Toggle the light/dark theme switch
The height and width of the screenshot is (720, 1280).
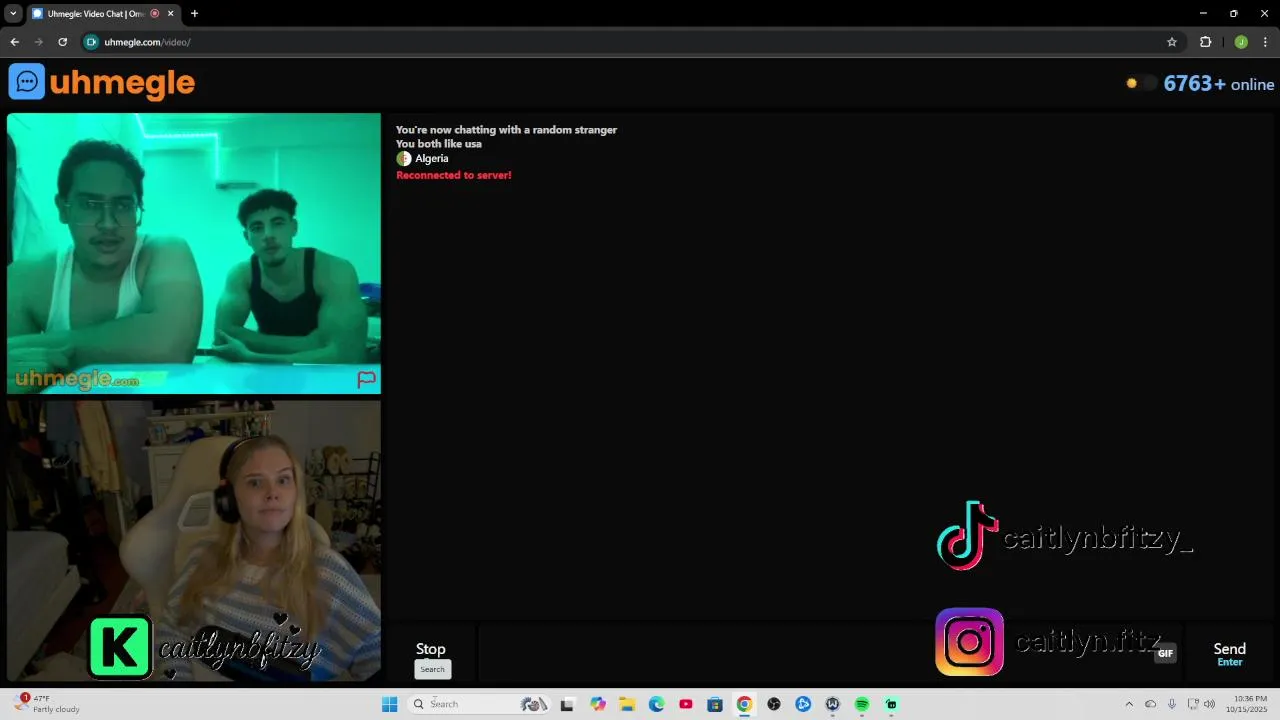[x=1141, y=84]
